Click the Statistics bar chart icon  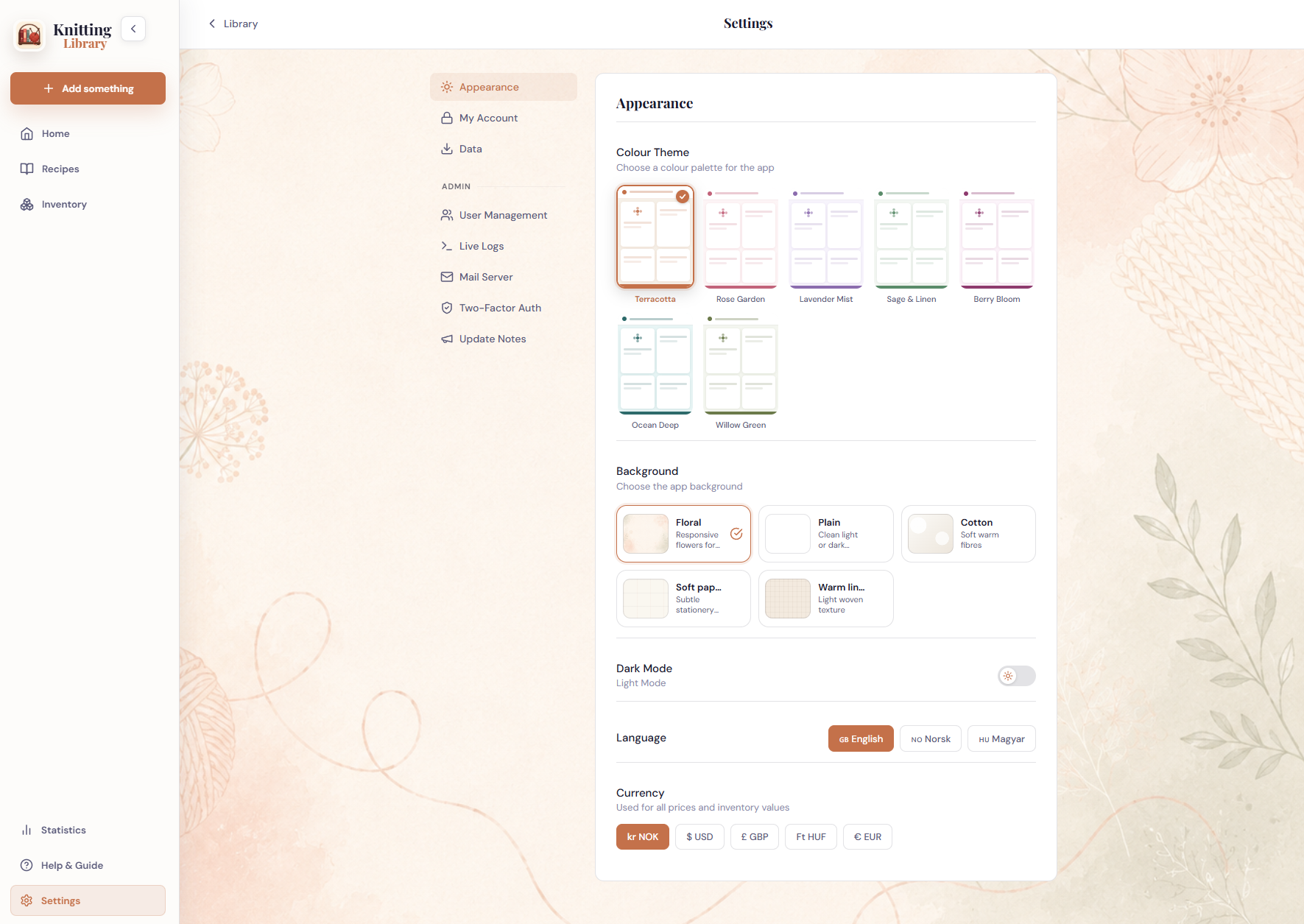[x=27, y=830]
